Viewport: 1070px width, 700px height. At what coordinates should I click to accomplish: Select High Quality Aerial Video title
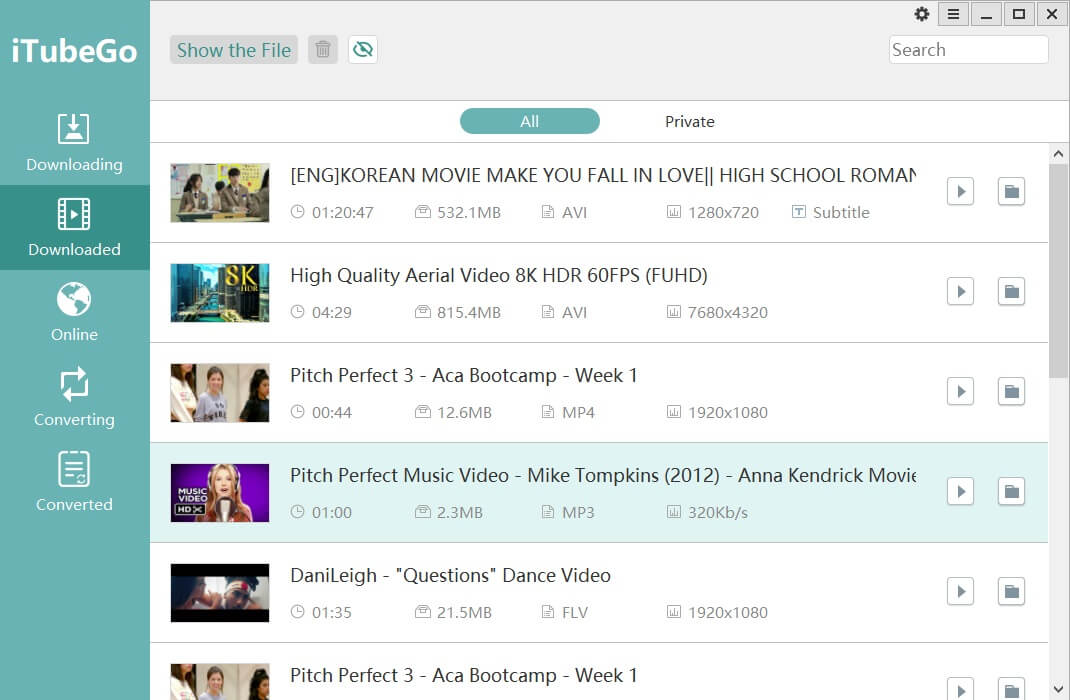(499, 276)
